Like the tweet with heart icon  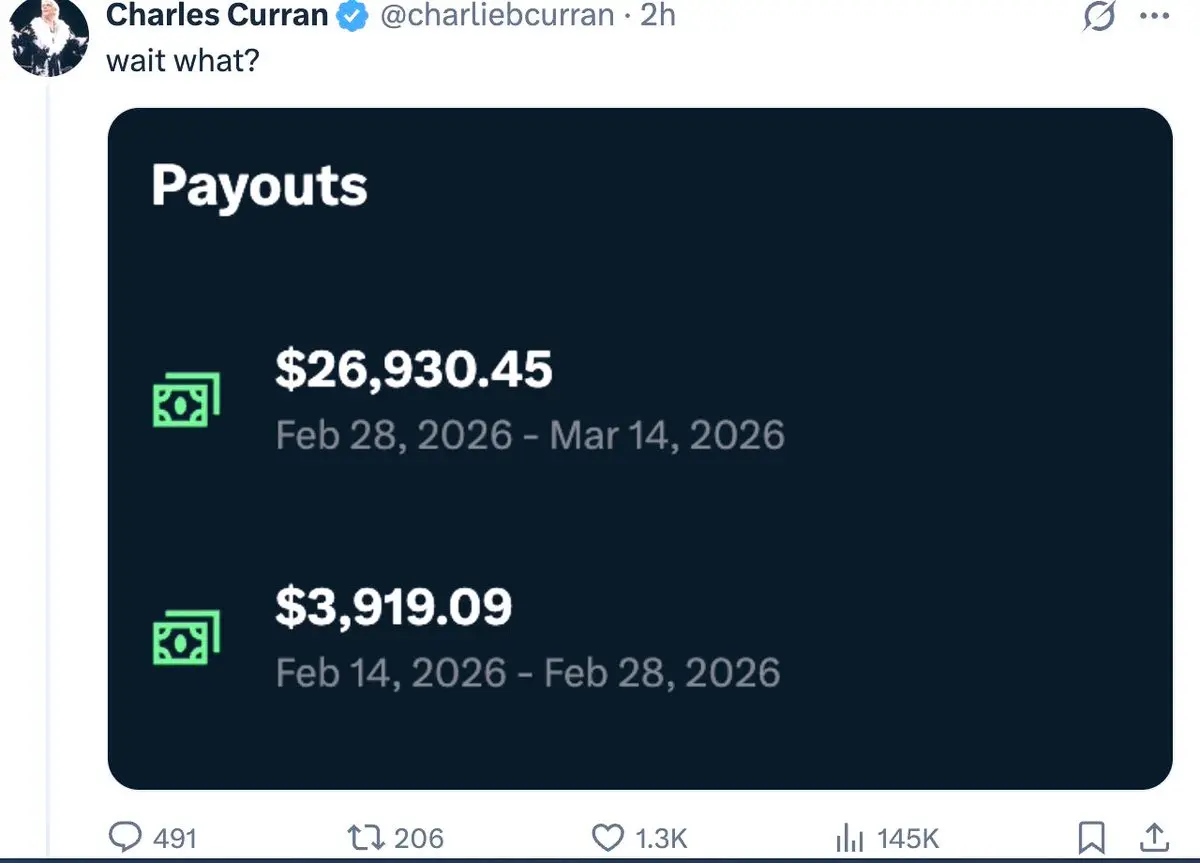tap(608, 837)
